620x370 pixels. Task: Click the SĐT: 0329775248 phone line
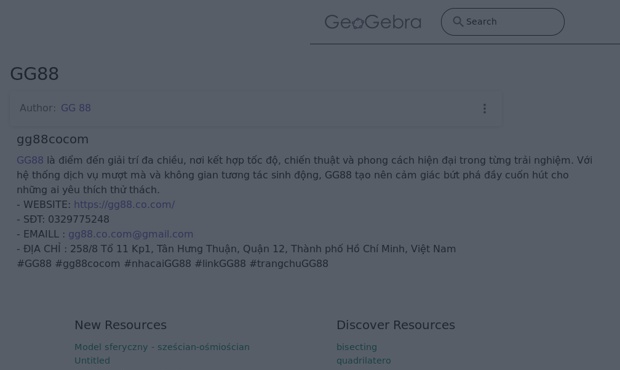[x=63, y=219]
